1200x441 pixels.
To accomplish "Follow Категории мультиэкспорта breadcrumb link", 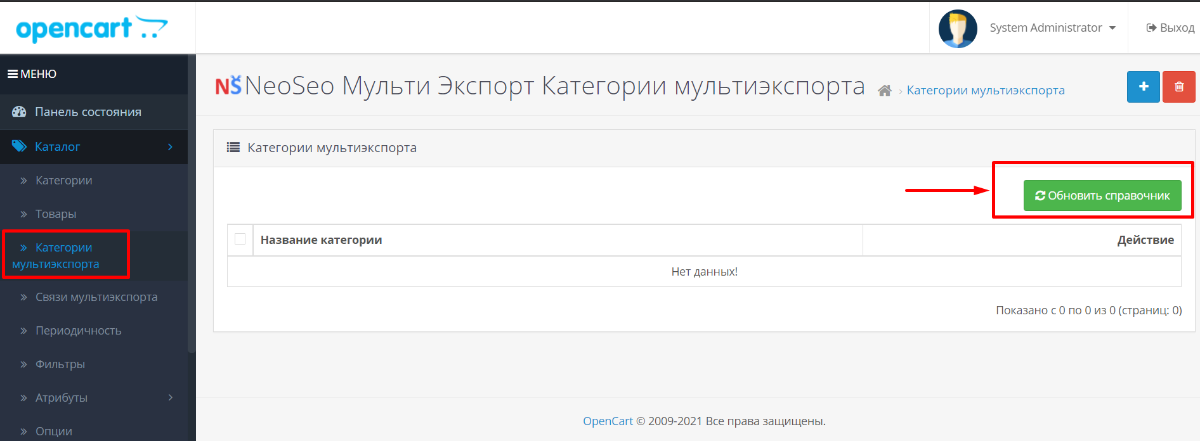I will [985, 90].
